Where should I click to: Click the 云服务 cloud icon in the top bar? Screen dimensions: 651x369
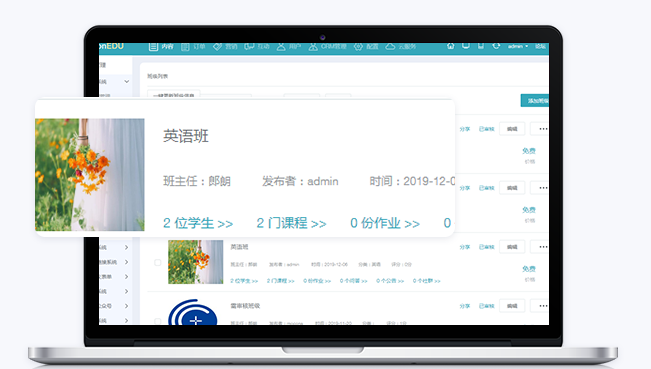tap(390, 46)
